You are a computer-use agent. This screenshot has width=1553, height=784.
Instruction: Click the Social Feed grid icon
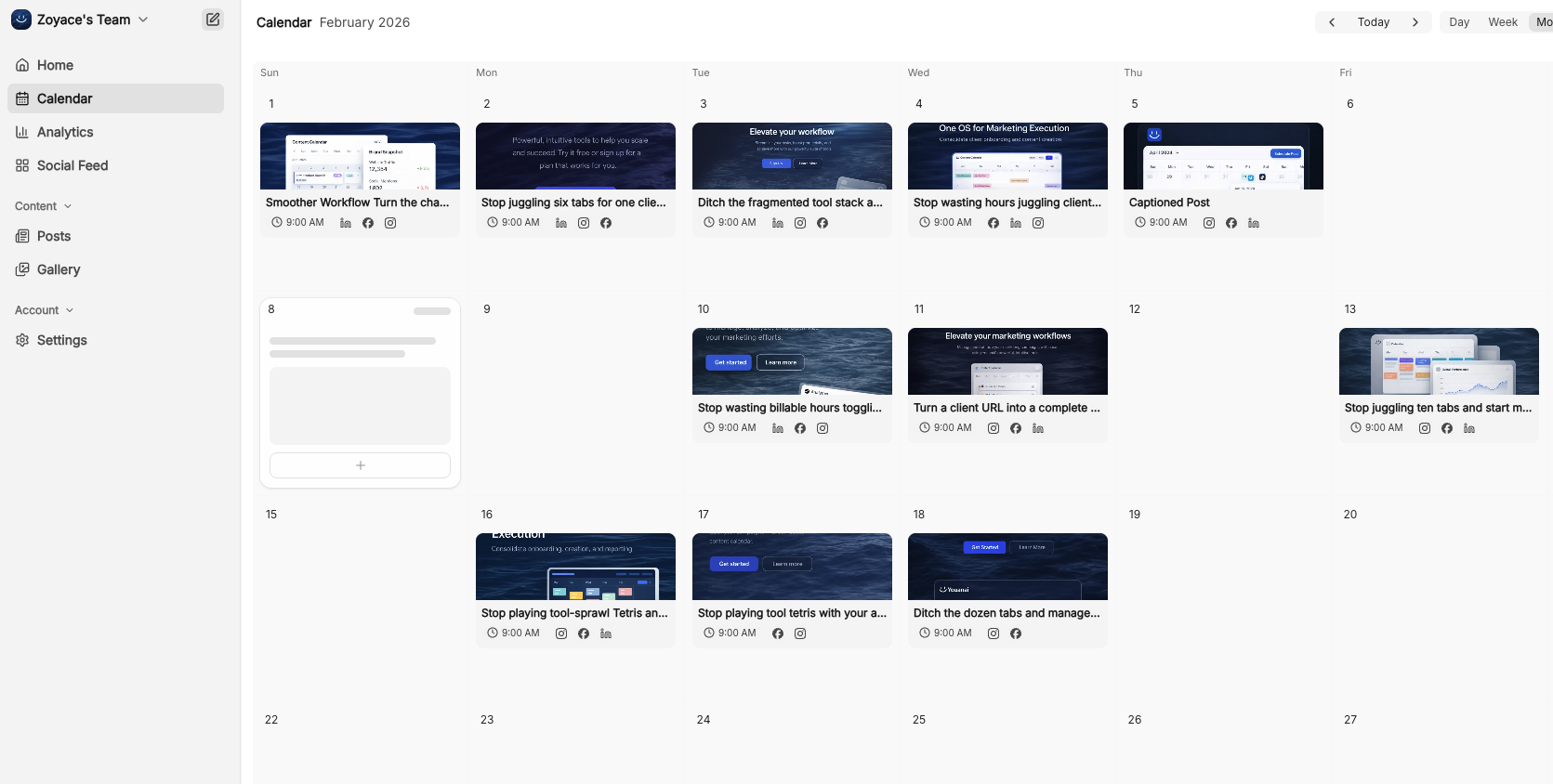click(22, 165)
